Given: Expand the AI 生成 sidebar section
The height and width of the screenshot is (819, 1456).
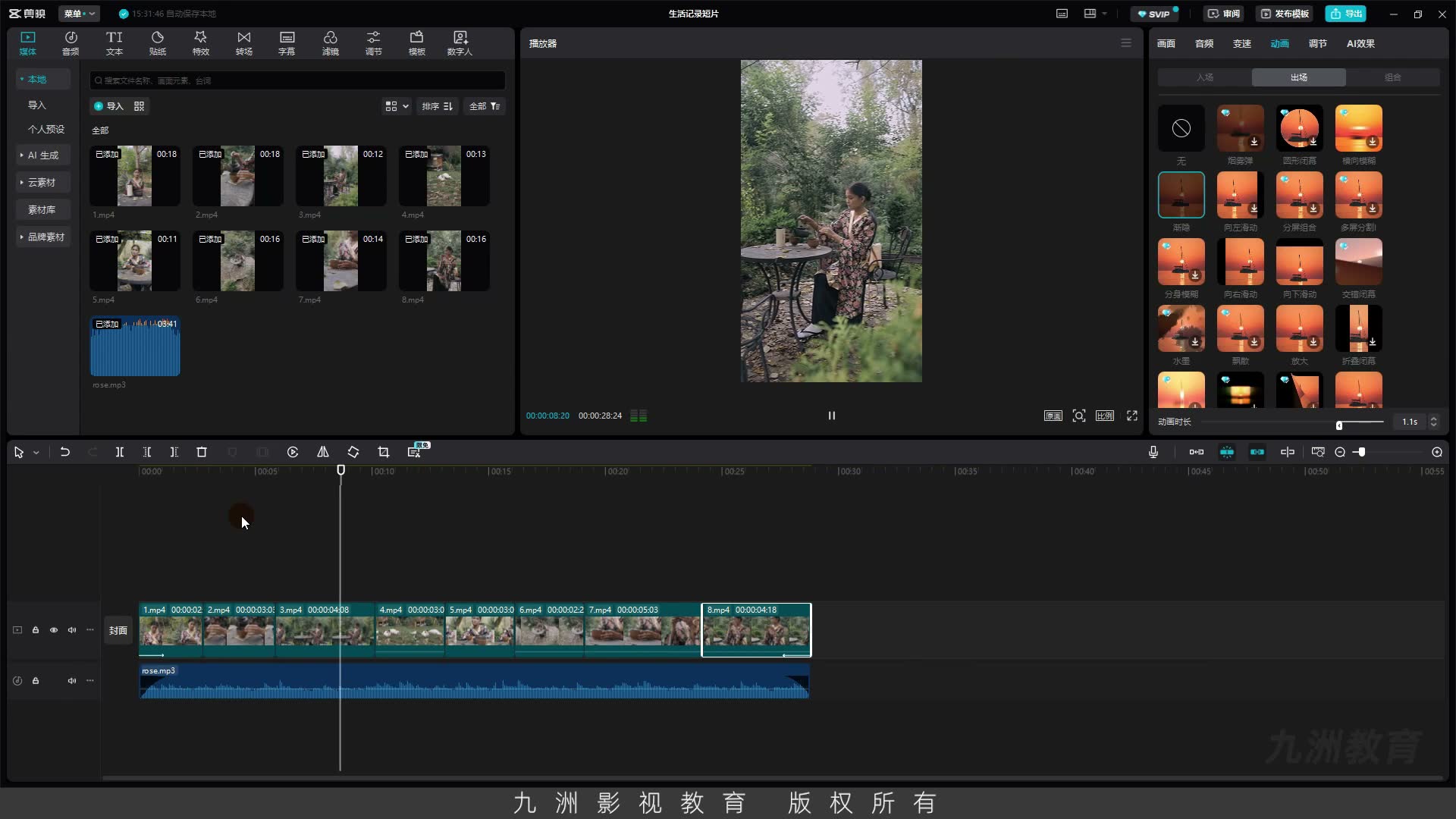Looking at the screenshot, I should pyautogui.click(x=43, y=155).
